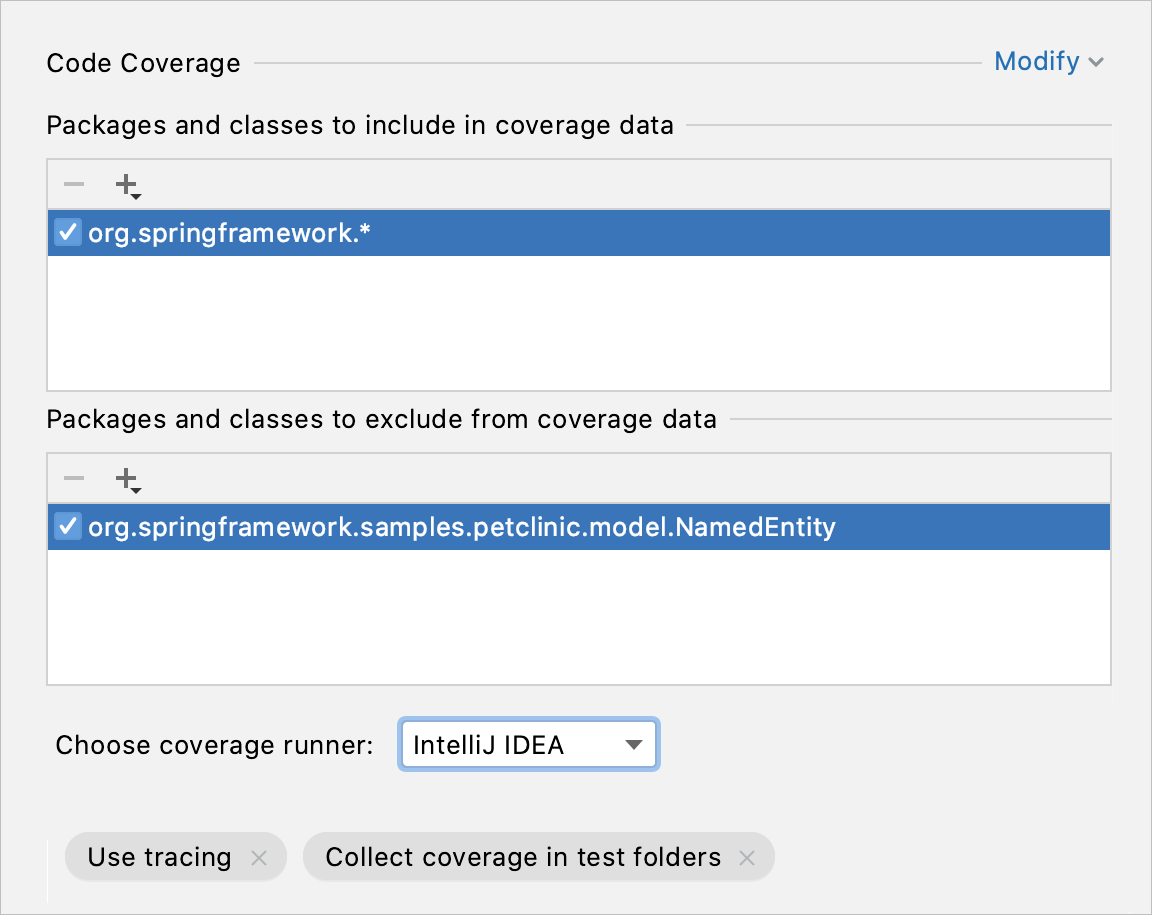Open the Modify options dropdown
Screen dimensions: 1152x915
(1050, 61)
